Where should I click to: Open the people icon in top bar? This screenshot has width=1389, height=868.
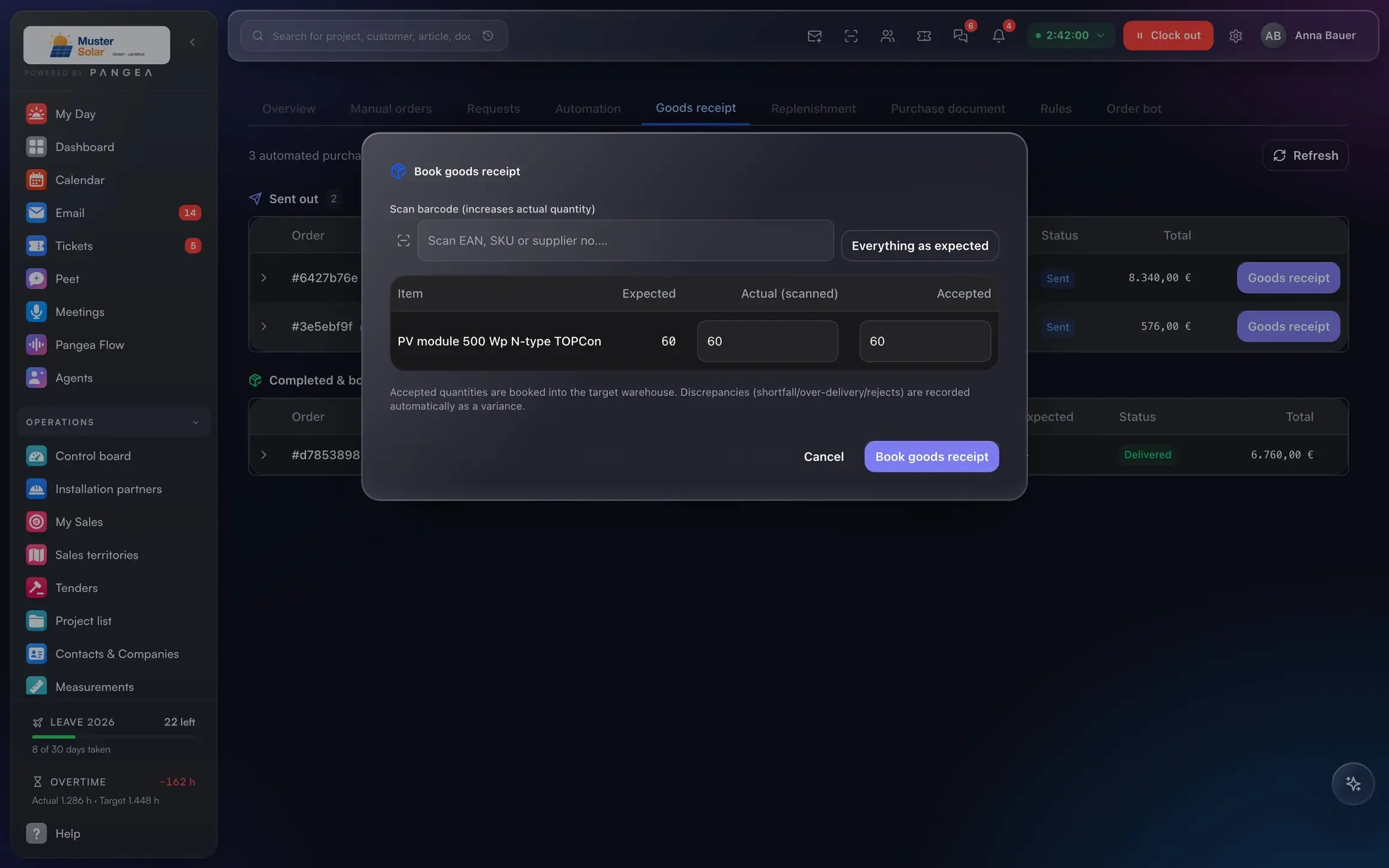887,36
